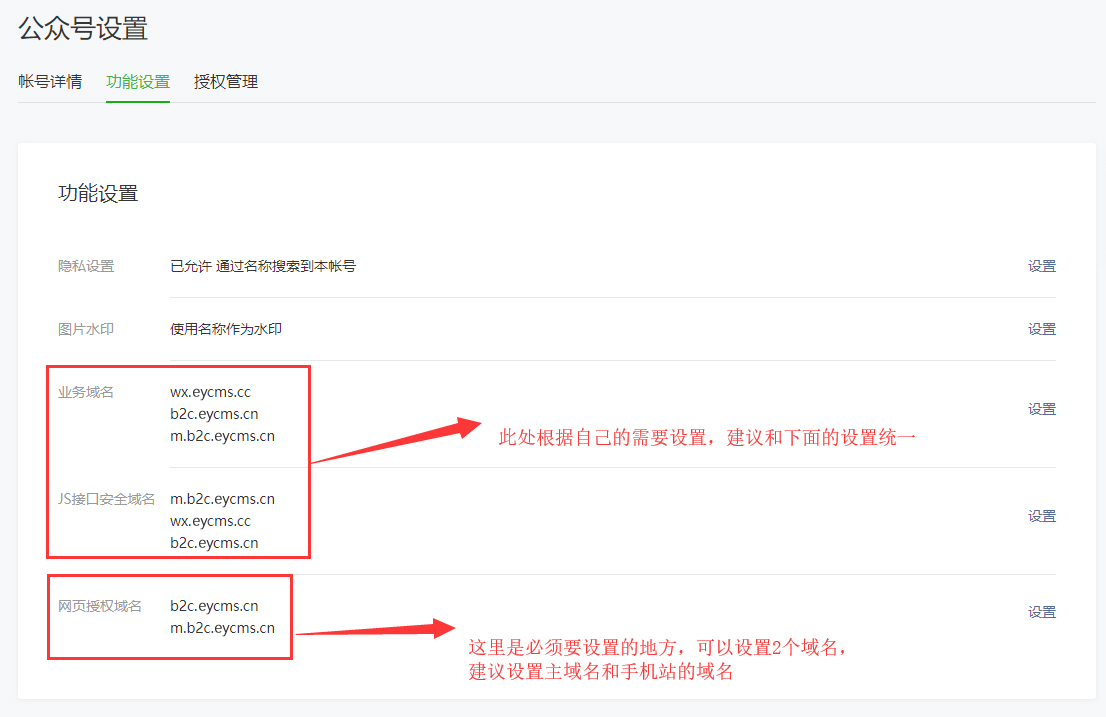Viewport: 1106px width, 717px height.
Task: Open 设置 for JS接口安全域名
Action: click(x=1041, y=516)
